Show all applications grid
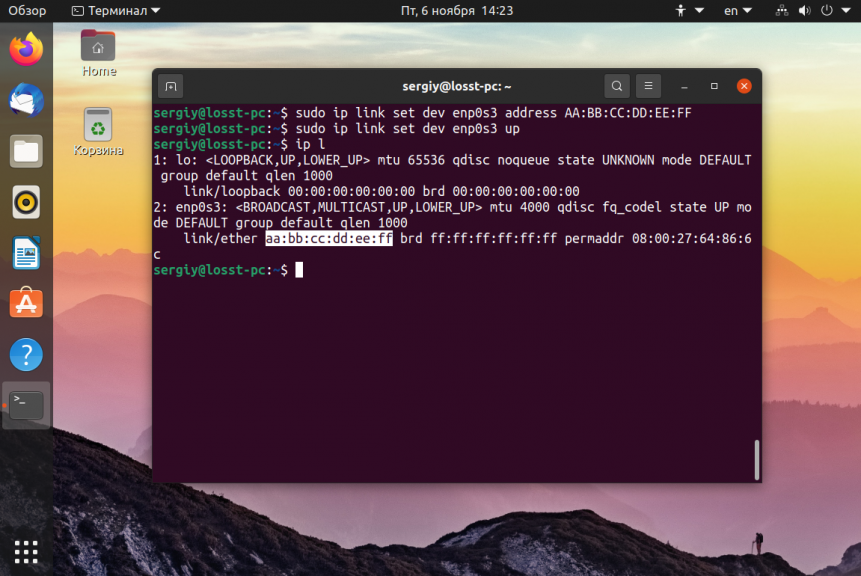 26,552
